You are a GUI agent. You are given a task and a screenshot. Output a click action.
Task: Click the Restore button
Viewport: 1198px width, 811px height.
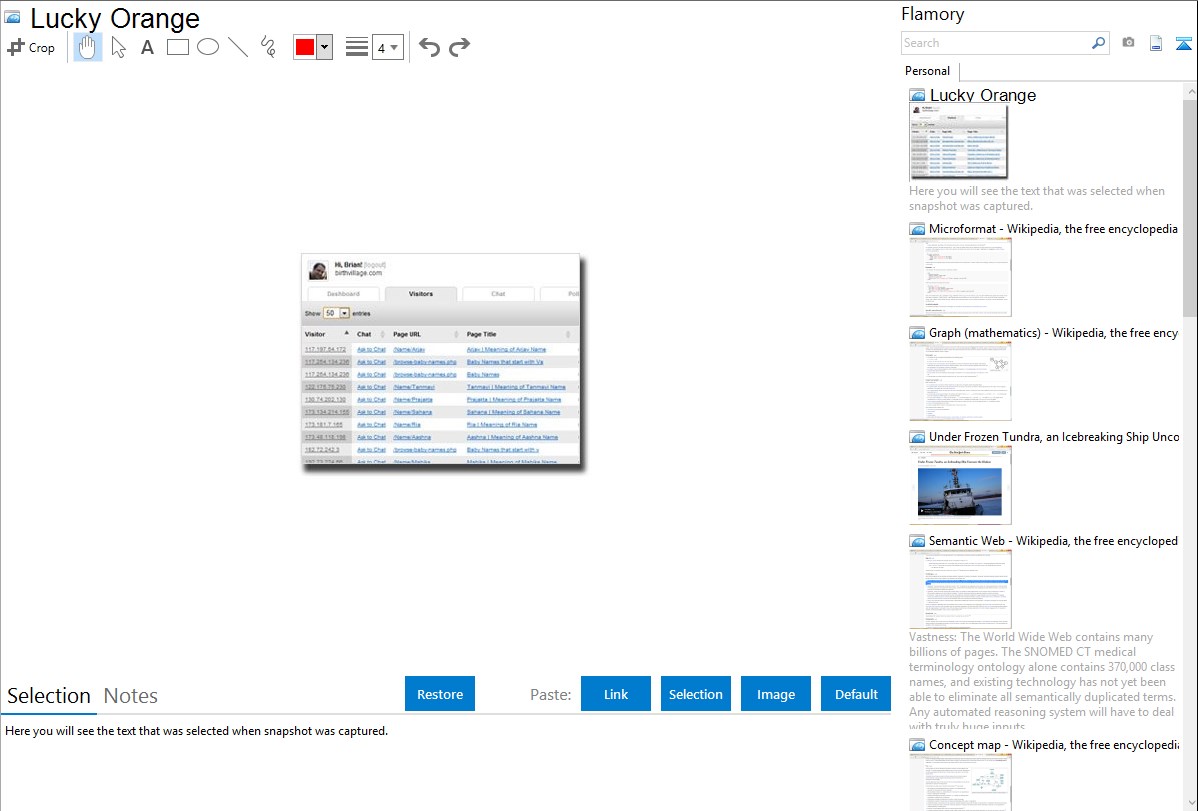[x=440, y=694]
